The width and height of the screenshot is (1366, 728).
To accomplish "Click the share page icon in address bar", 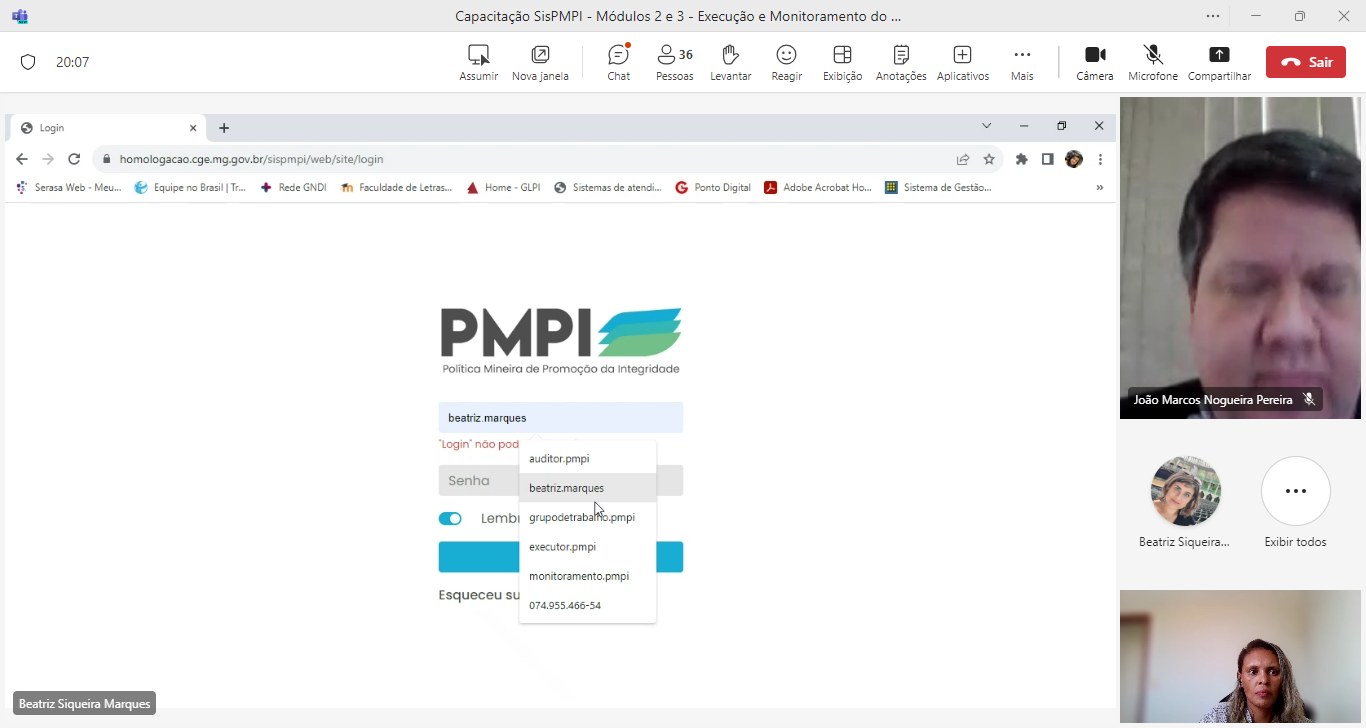I will tap(963, 159).
